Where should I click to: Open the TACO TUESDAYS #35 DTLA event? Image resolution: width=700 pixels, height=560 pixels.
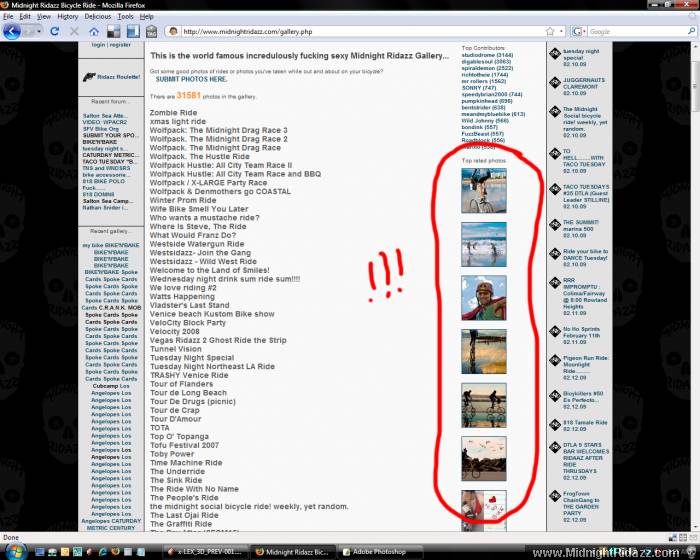click(x=586, y=196)
